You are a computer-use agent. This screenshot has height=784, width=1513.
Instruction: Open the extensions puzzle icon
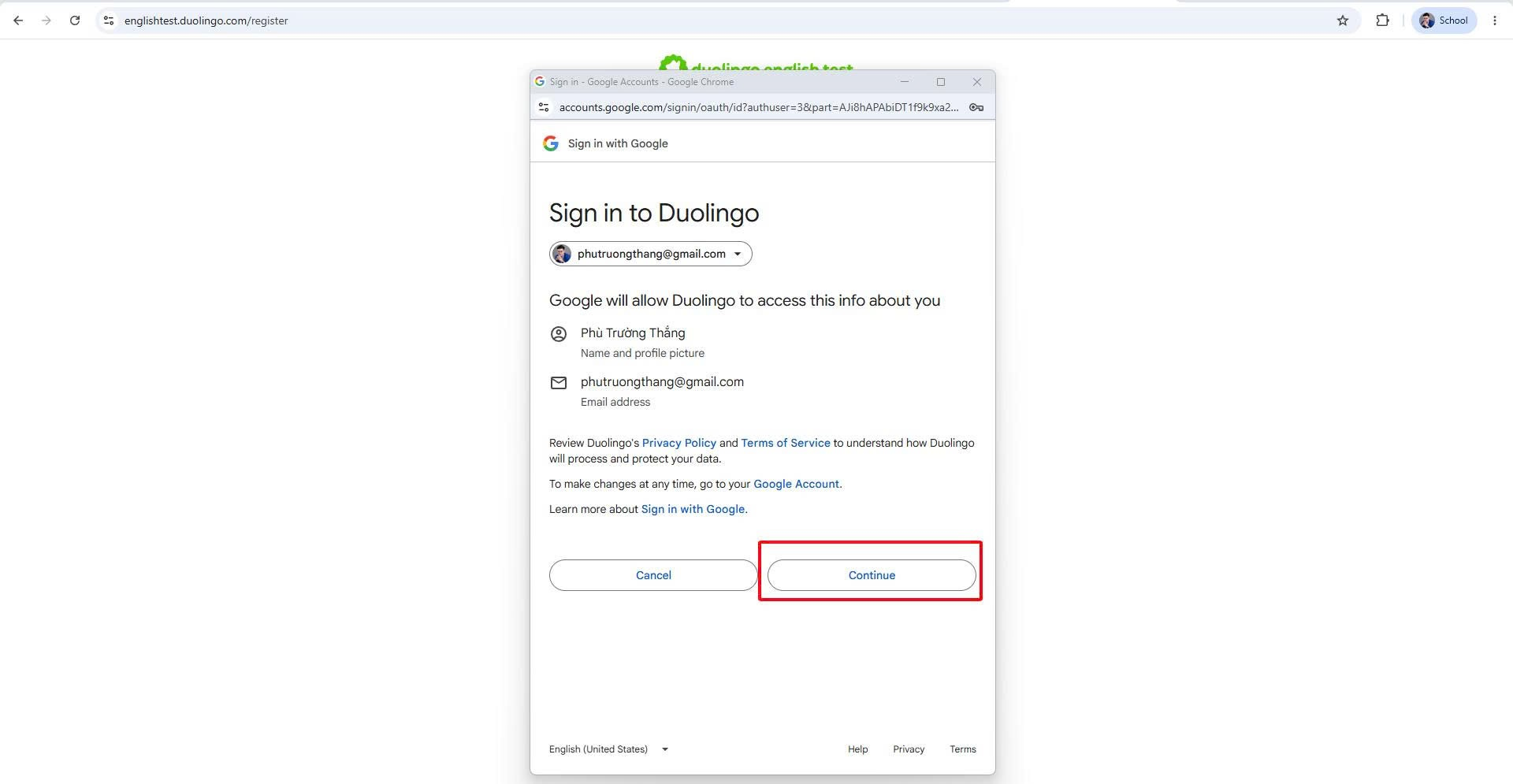1382,20
